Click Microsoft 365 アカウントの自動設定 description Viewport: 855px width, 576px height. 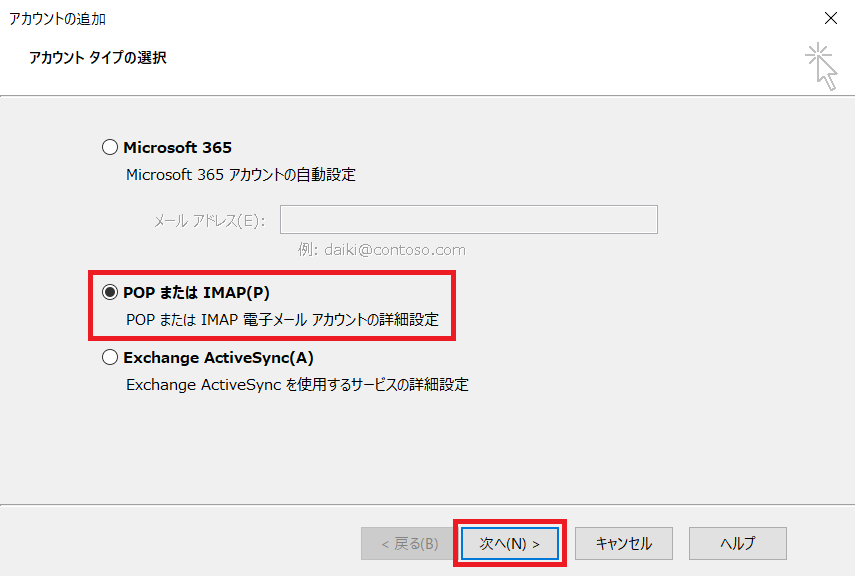240,175
